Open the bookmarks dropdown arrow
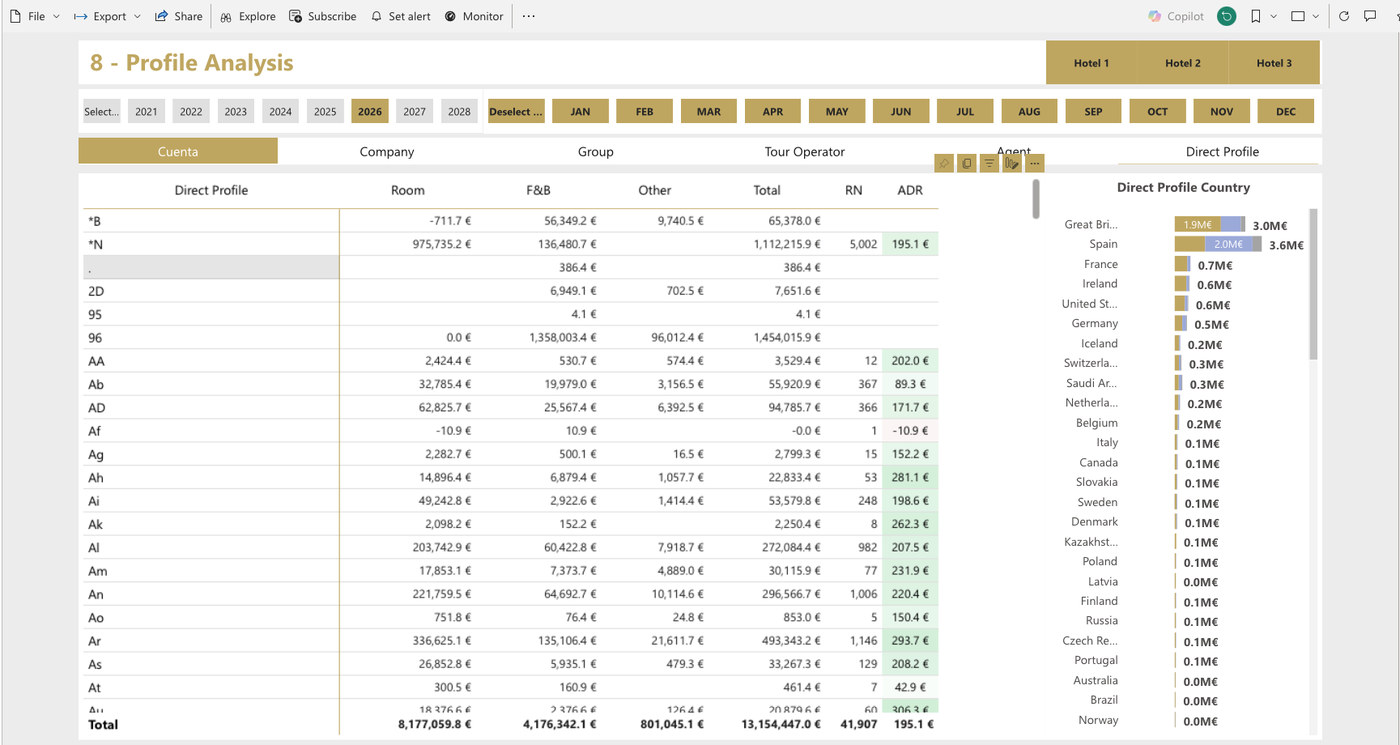The width and height of the screenshot is (1400, 745). click(x=1273, y=16)
